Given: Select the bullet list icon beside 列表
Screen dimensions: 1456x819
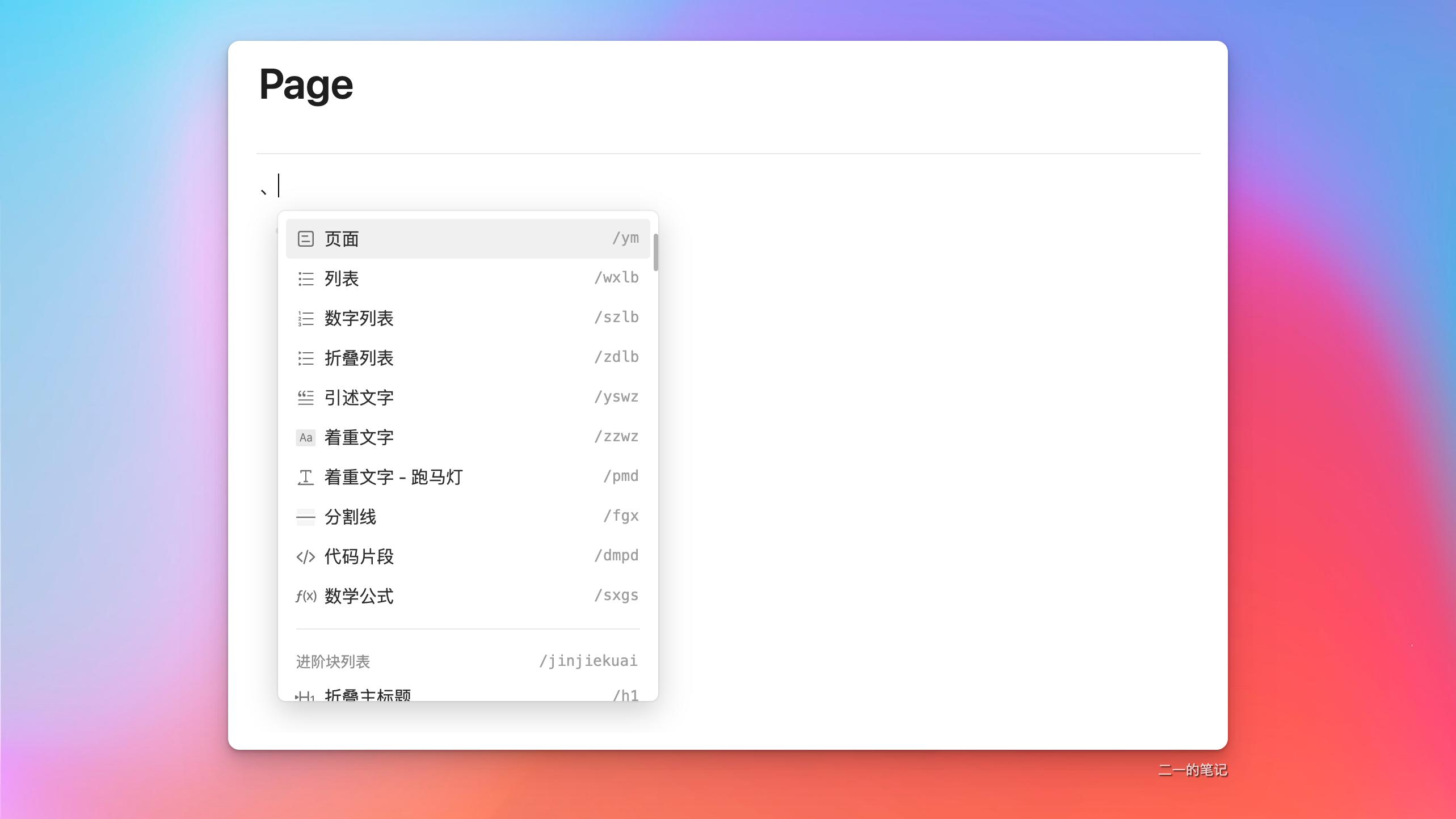Looking at the screenshot, I should tap(306, 278).
